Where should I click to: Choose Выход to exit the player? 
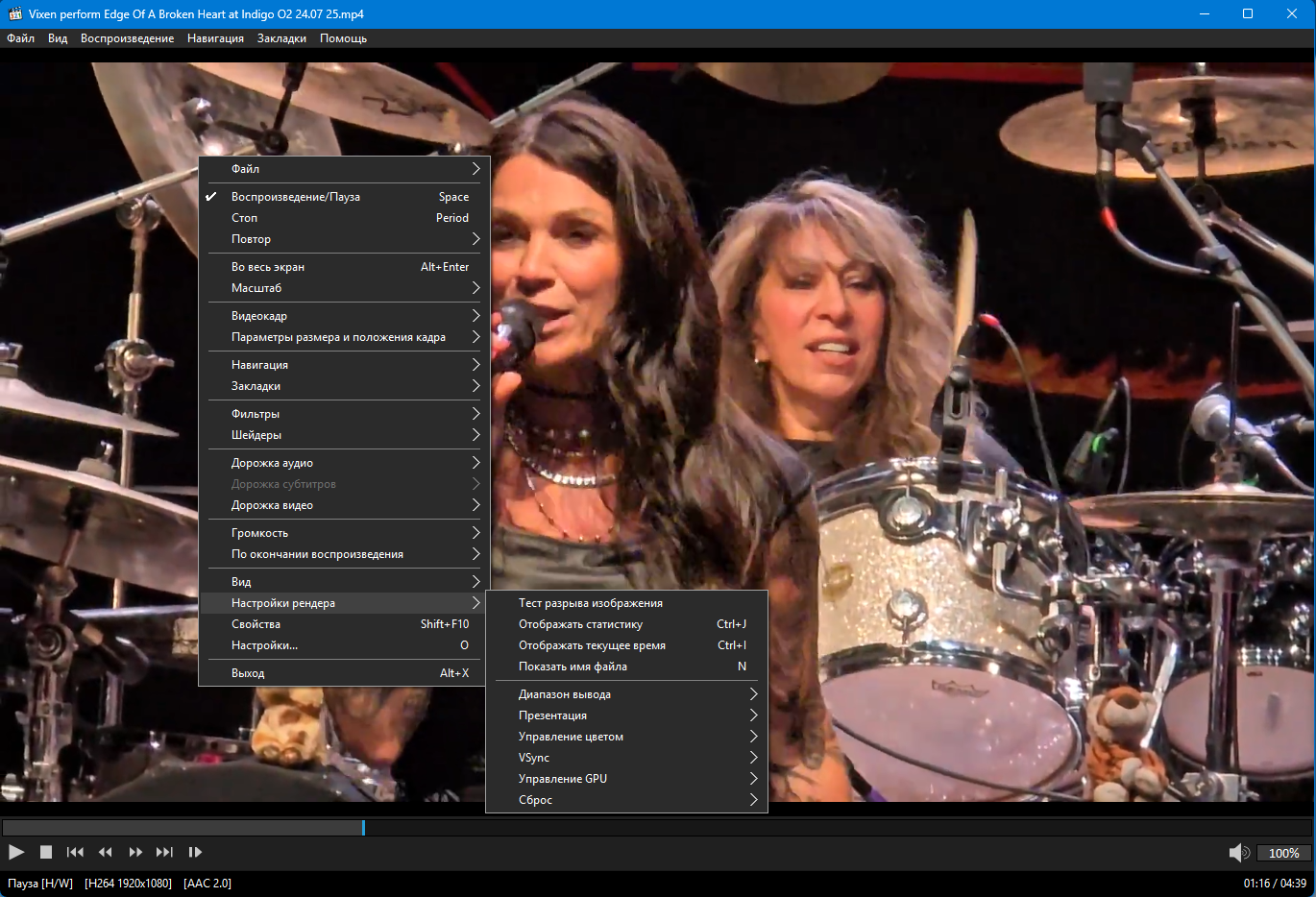pyautogui.click(x=248, y=673)
